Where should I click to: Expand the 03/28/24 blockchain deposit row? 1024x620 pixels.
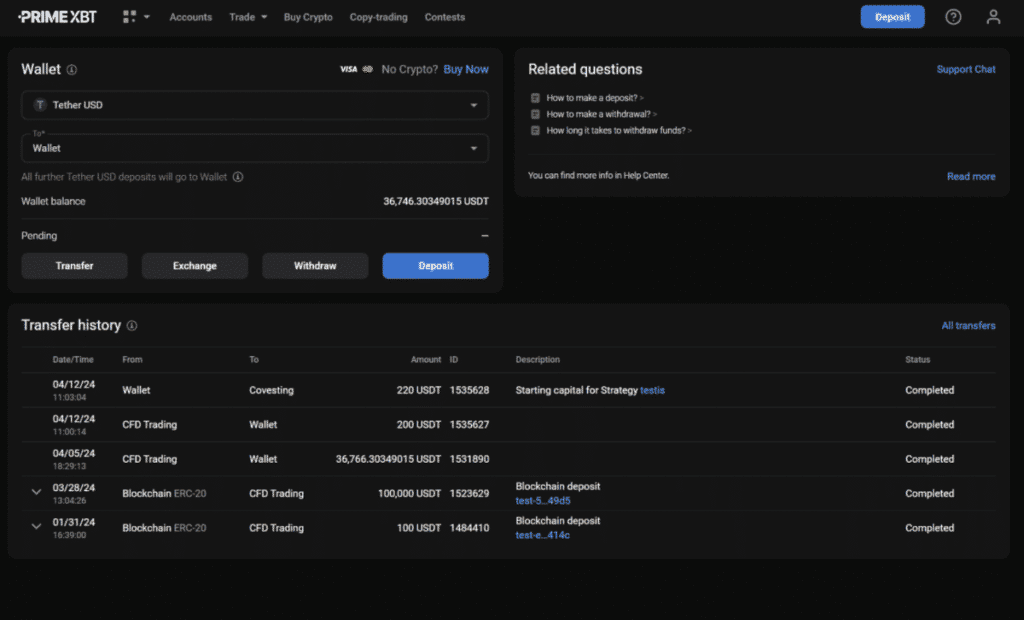(x=37, y=492)
